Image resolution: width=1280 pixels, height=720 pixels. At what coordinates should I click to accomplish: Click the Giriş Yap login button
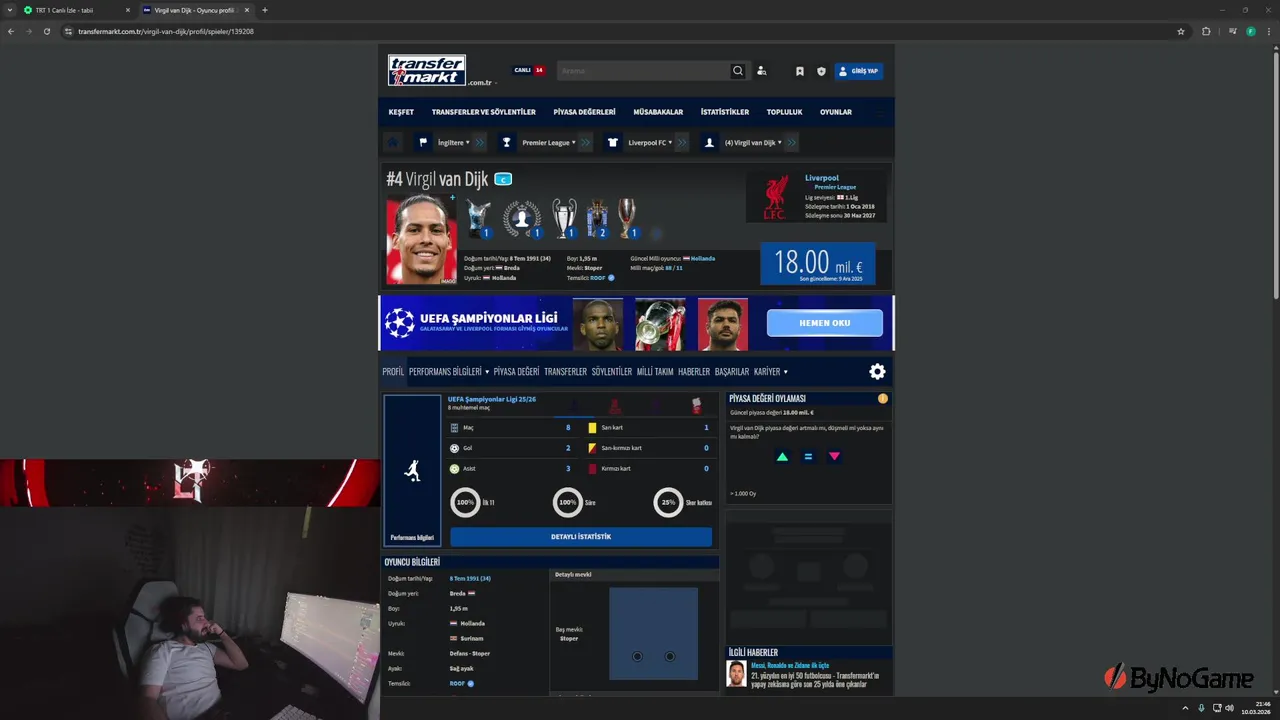(x=859, y=71)
